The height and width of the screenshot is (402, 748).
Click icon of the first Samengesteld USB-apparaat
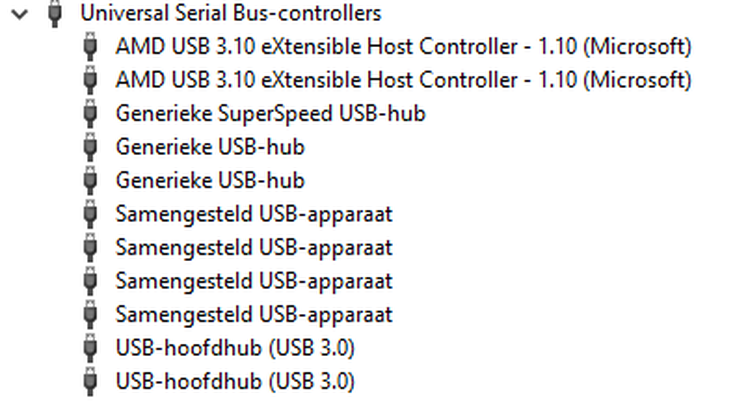90,214
